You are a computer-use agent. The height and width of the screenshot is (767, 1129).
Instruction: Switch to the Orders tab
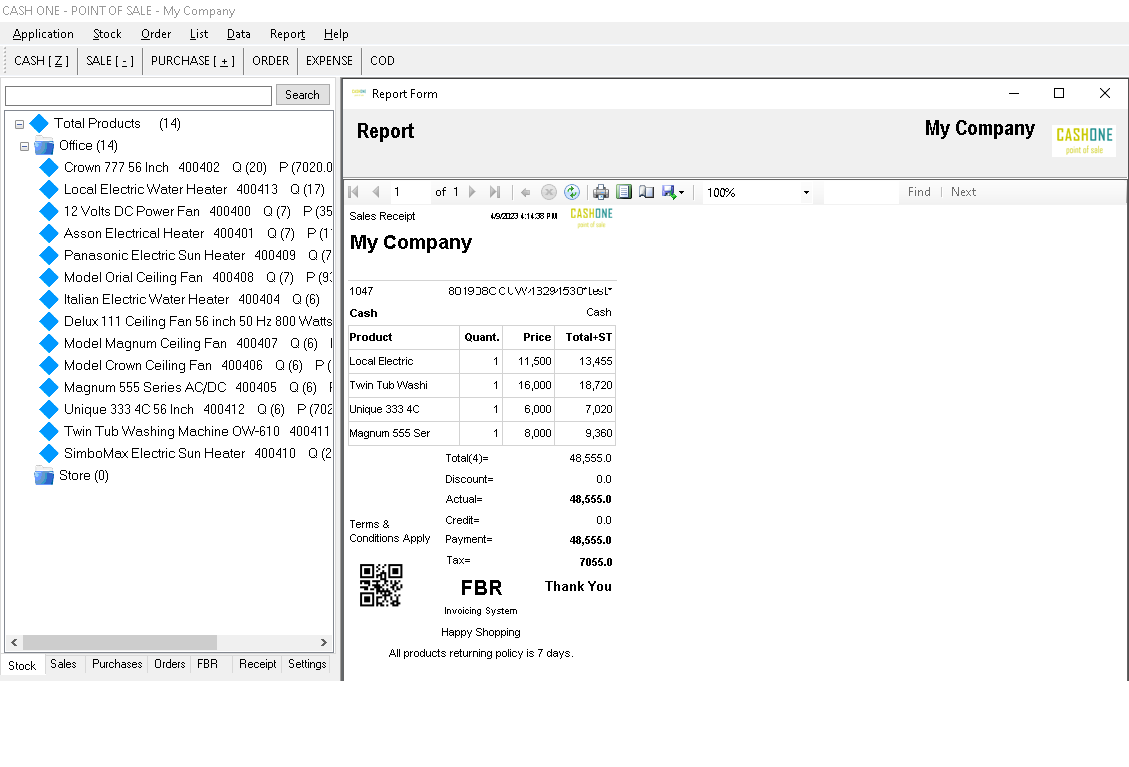click(x=169, y=664)
